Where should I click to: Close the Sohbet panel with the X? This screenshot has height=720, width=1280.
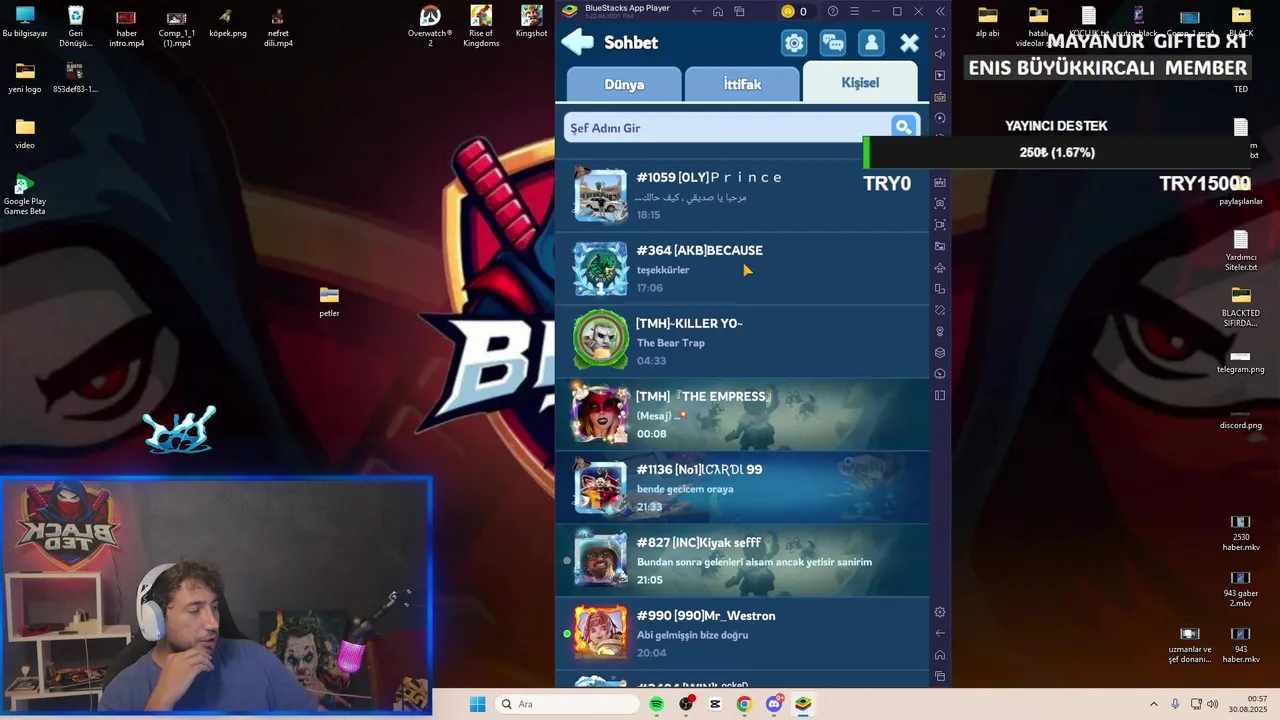pos(909,43)
